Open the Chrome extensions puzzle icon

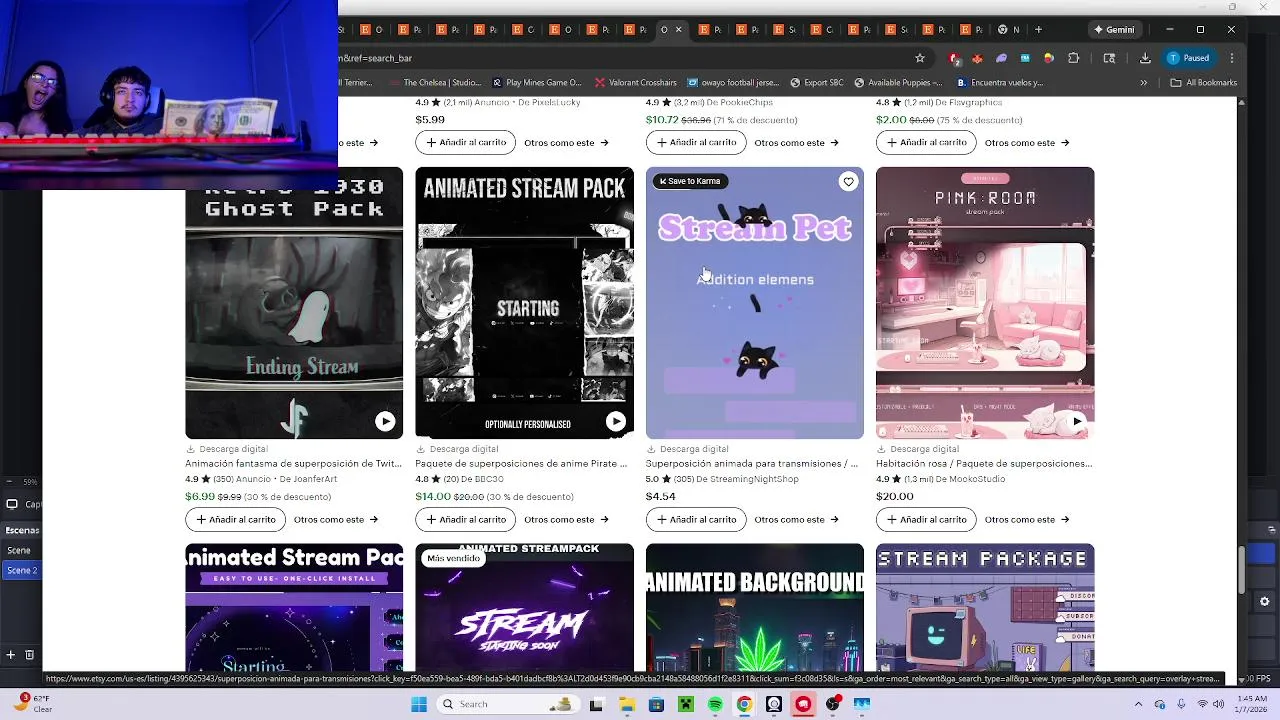1074,58
